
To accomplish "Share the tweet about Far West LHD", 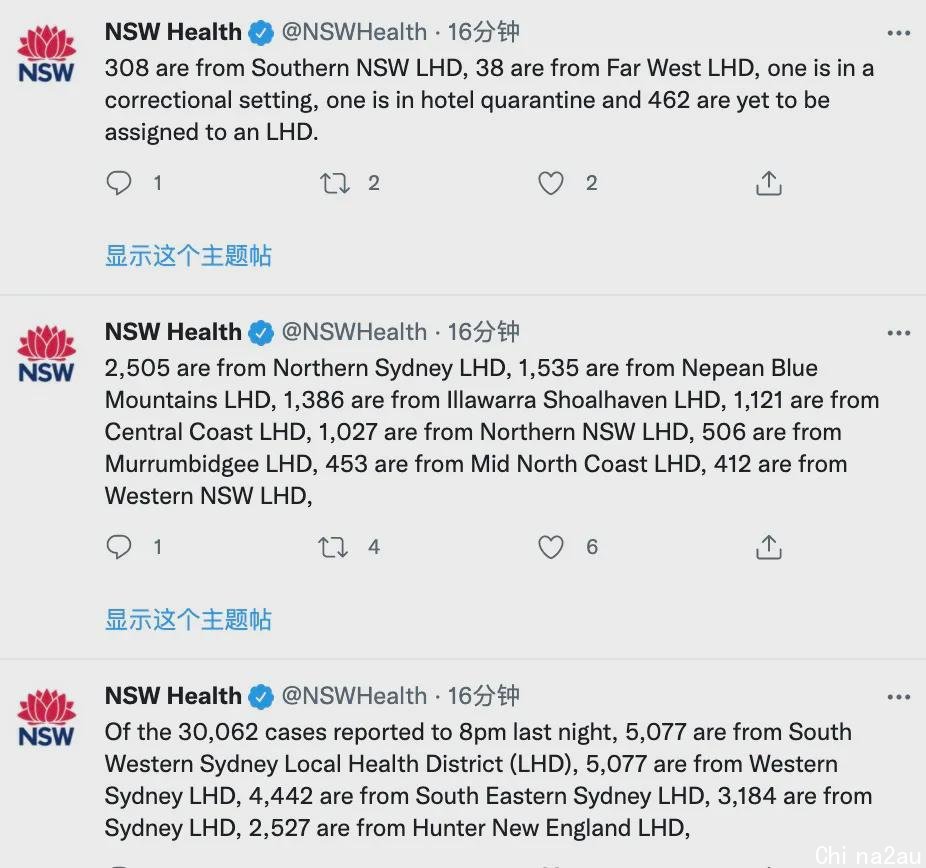I will tap(768, 183).
